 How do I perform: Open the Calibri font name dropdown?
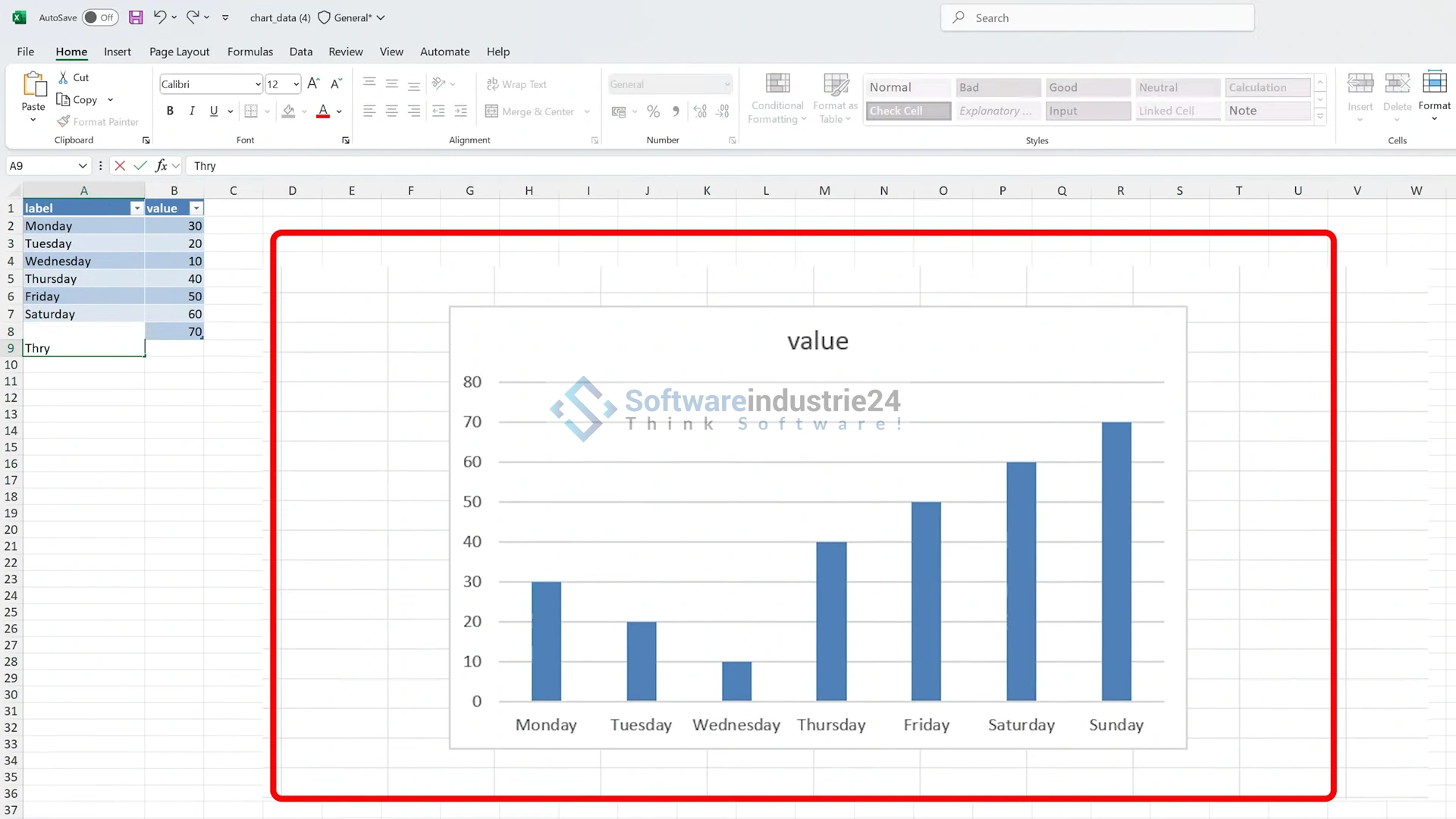click(x=258, y=84)
